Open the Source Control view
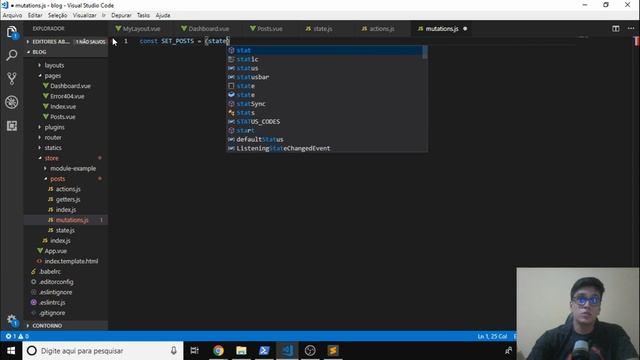 click(x=11, y=78)
